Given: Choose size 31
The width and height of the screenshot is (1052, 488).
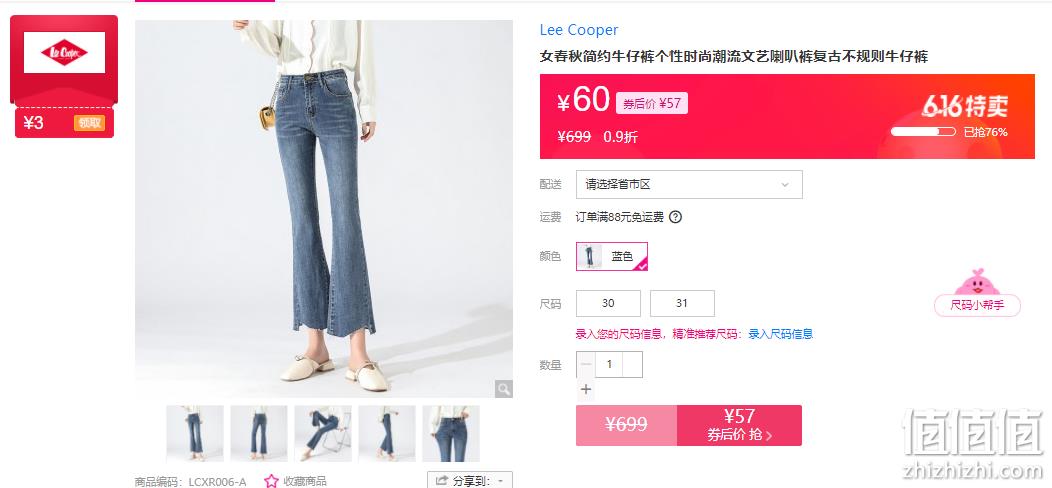Looking at the screenshot, I should click(682, 303).
